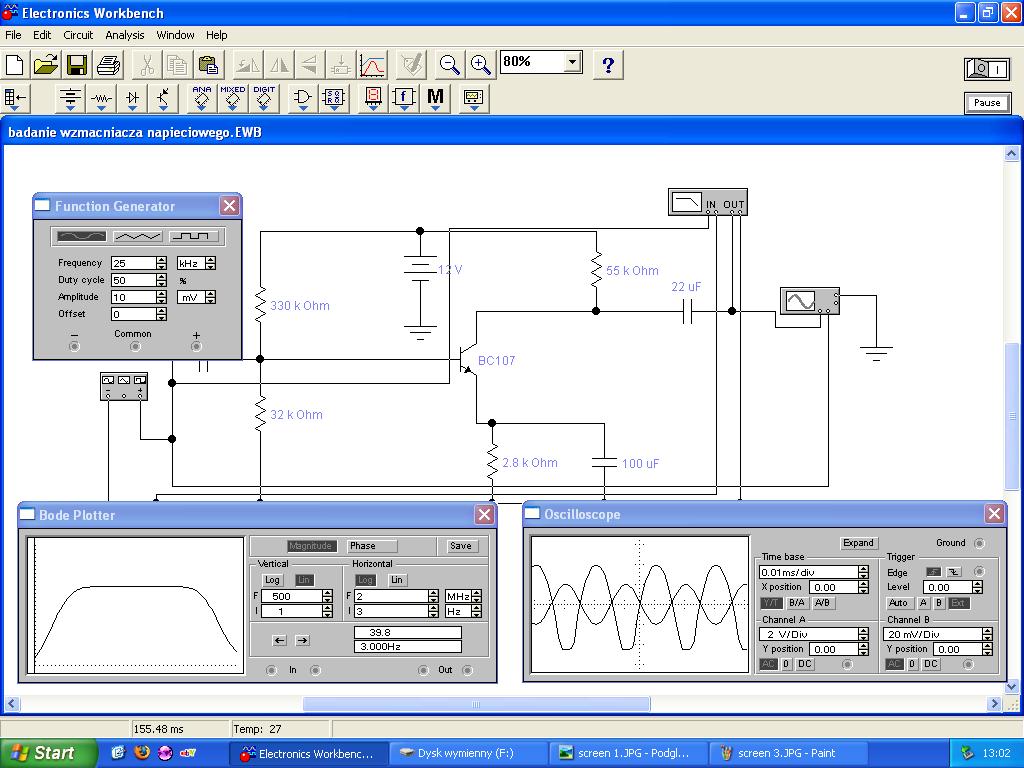
Task: Open a circuit file with the Open icon
Action: pos(46,65)
